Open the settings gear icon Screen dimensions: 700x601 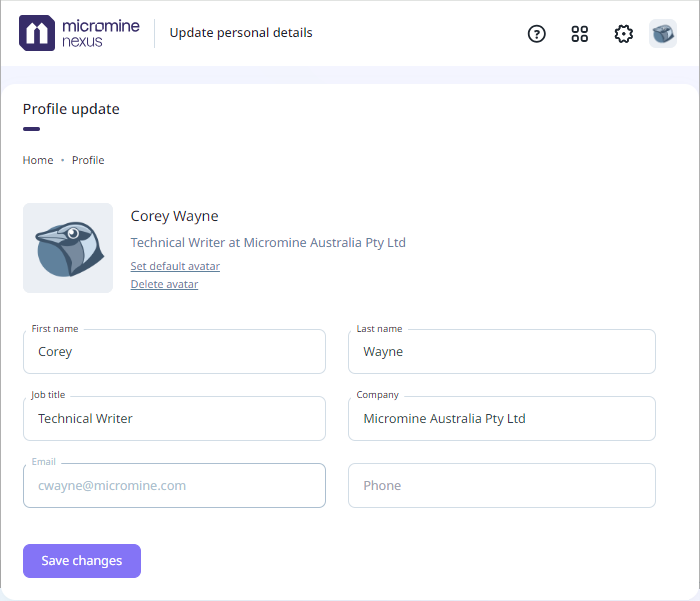[624, 34]
